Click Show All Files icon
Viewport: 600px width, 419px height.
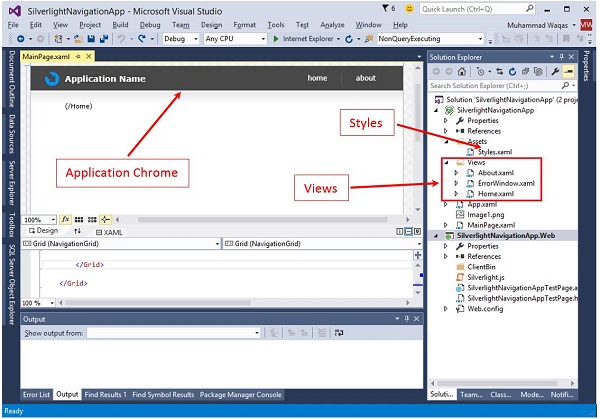pos(538,72)
